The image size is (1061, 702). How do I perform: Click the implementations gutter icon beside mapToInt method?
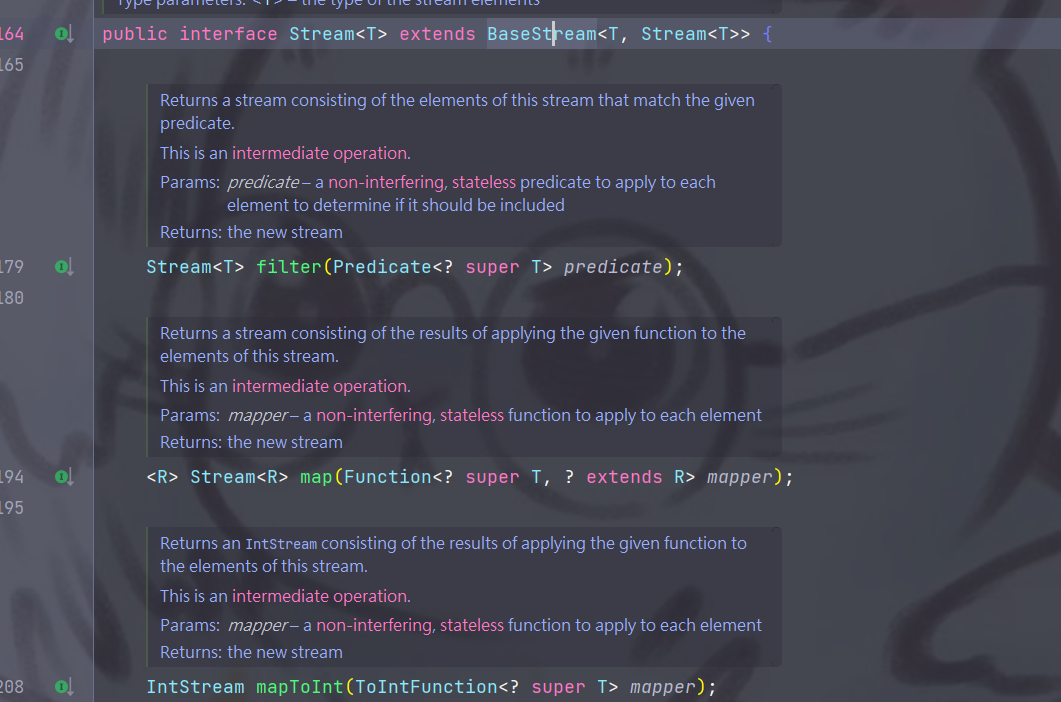point(63,687)
